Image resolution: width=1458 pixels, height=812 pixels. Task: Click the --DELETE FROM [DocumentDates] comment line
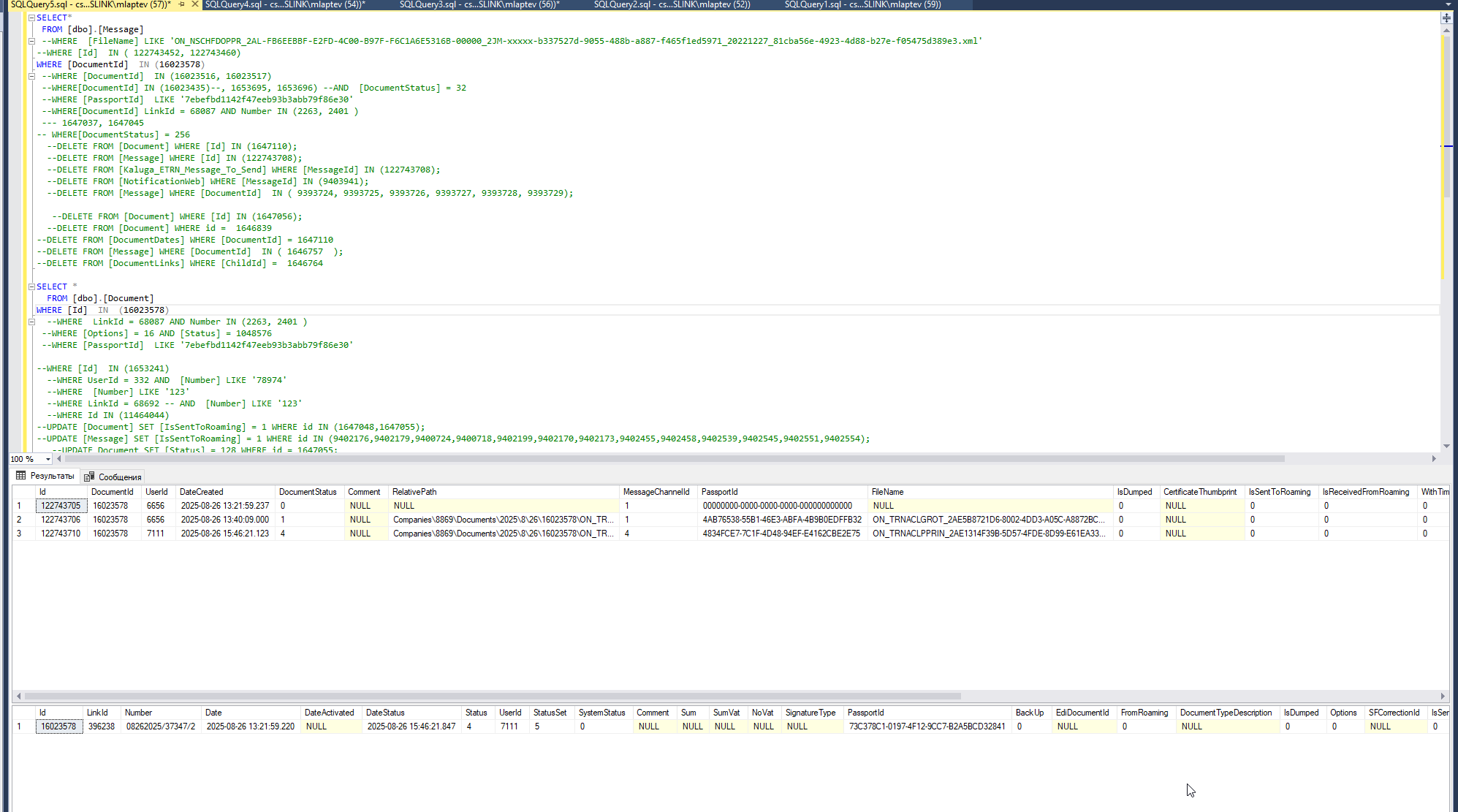(x=185, y=240)
